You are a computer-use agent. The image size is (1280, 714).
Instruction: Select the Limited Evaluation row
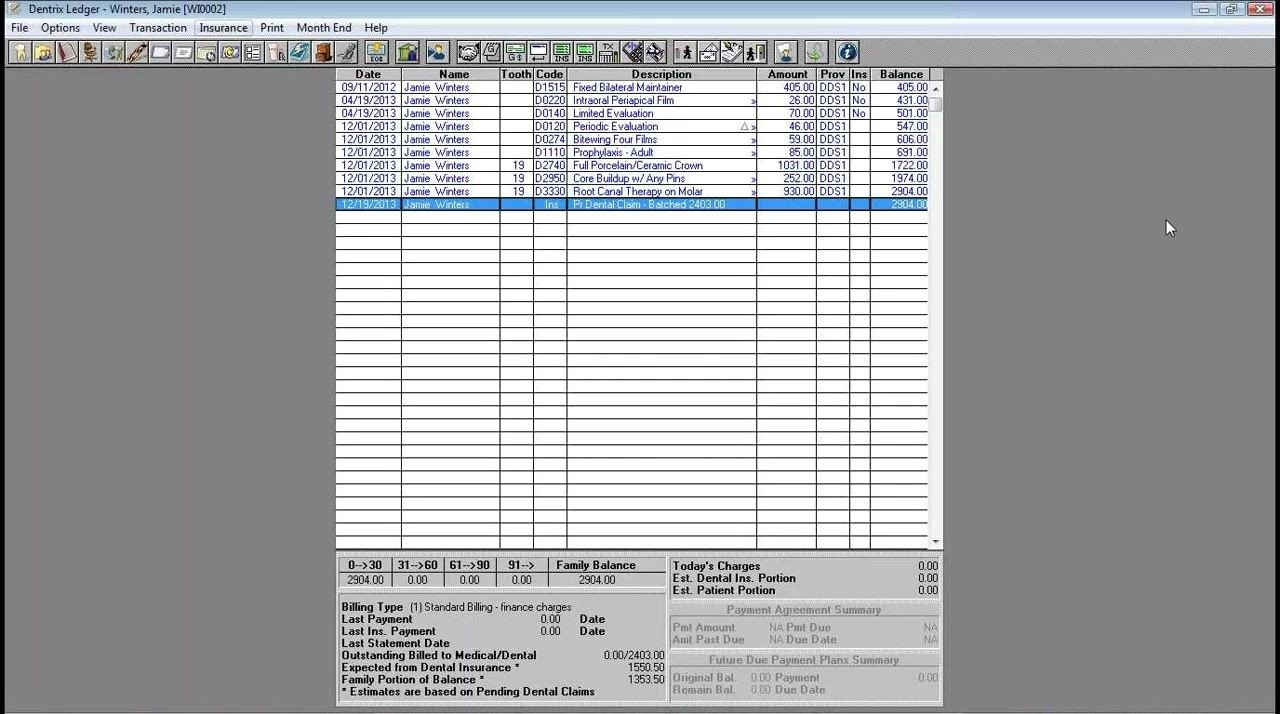click(632, 113)
